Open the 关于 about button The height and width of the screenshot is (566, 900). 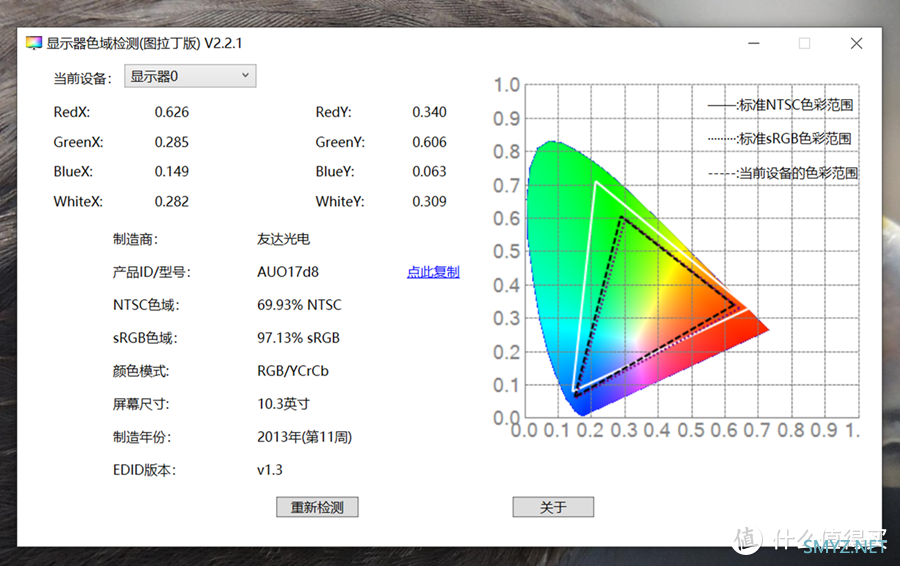[x=553, y=507]
